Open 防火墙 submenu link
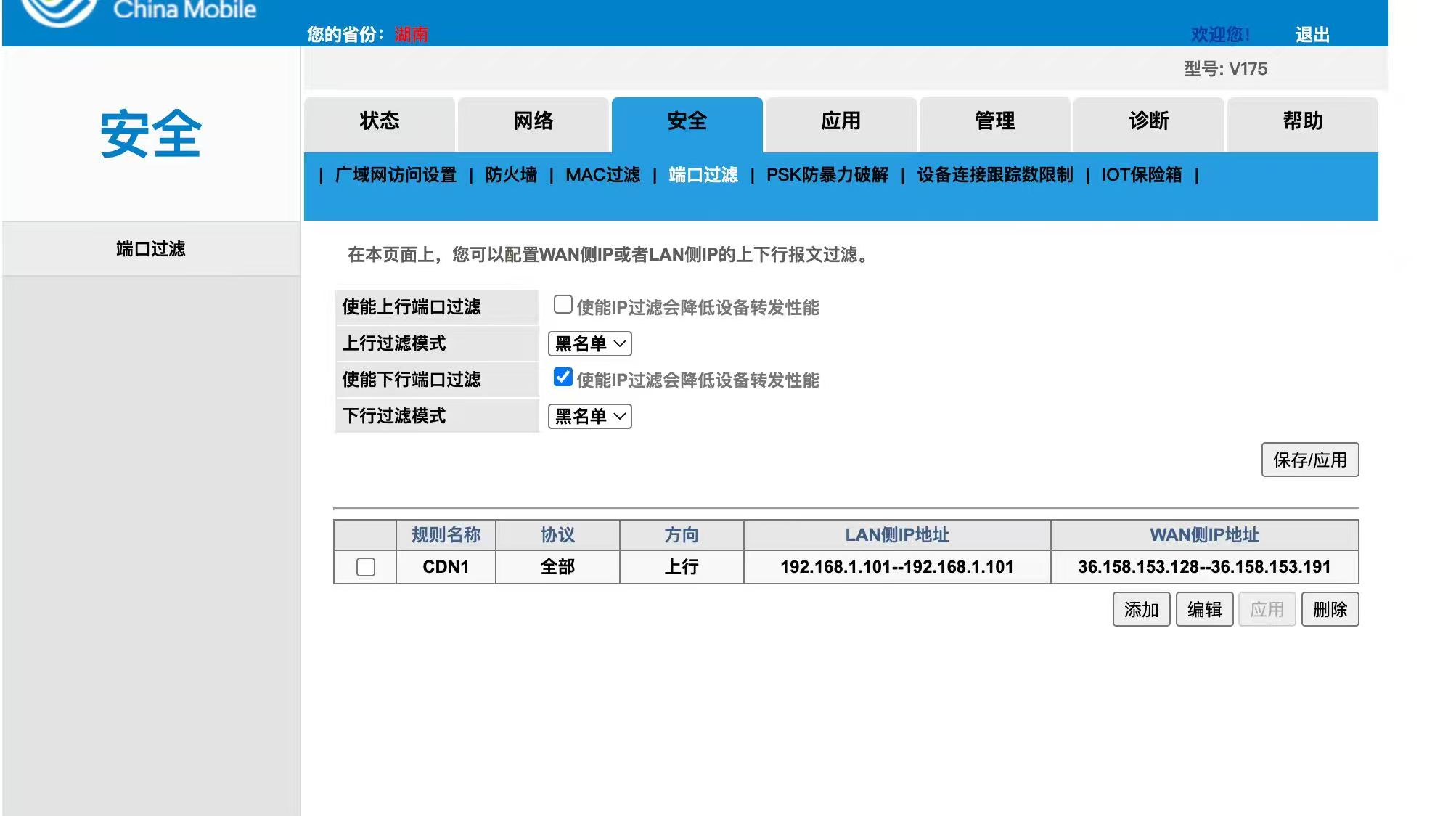The width and height of the screenshot is (1456, 816). (x=511, y=175)
